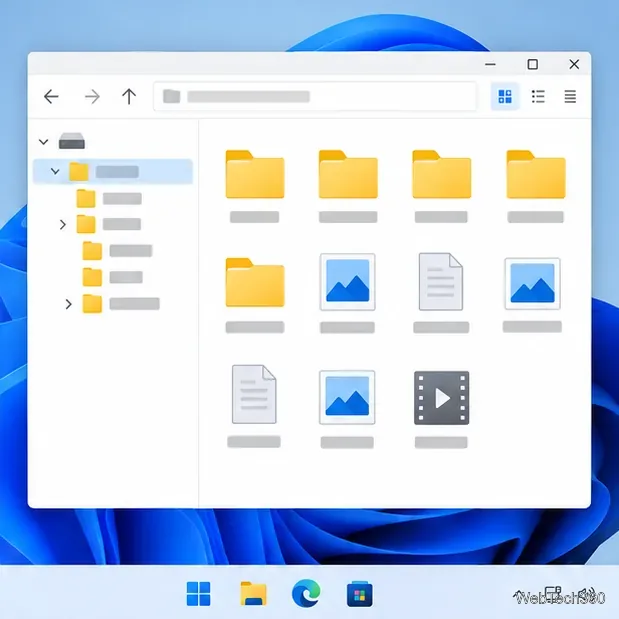This screenshot has height=619, width=619.
Task: Go forward using the right arrow
Action: (92, 96)
